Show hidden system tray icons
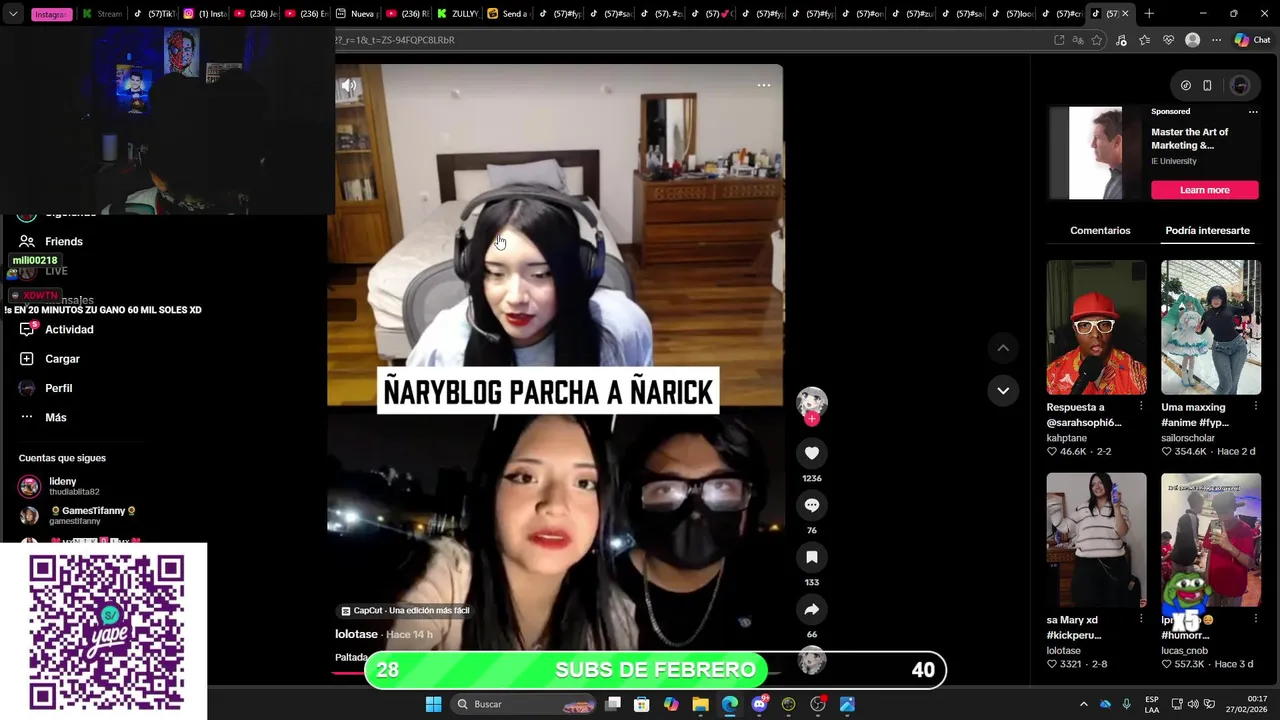The width and height of the screenshot is (1280, 720). click(x=1083, y=704)
